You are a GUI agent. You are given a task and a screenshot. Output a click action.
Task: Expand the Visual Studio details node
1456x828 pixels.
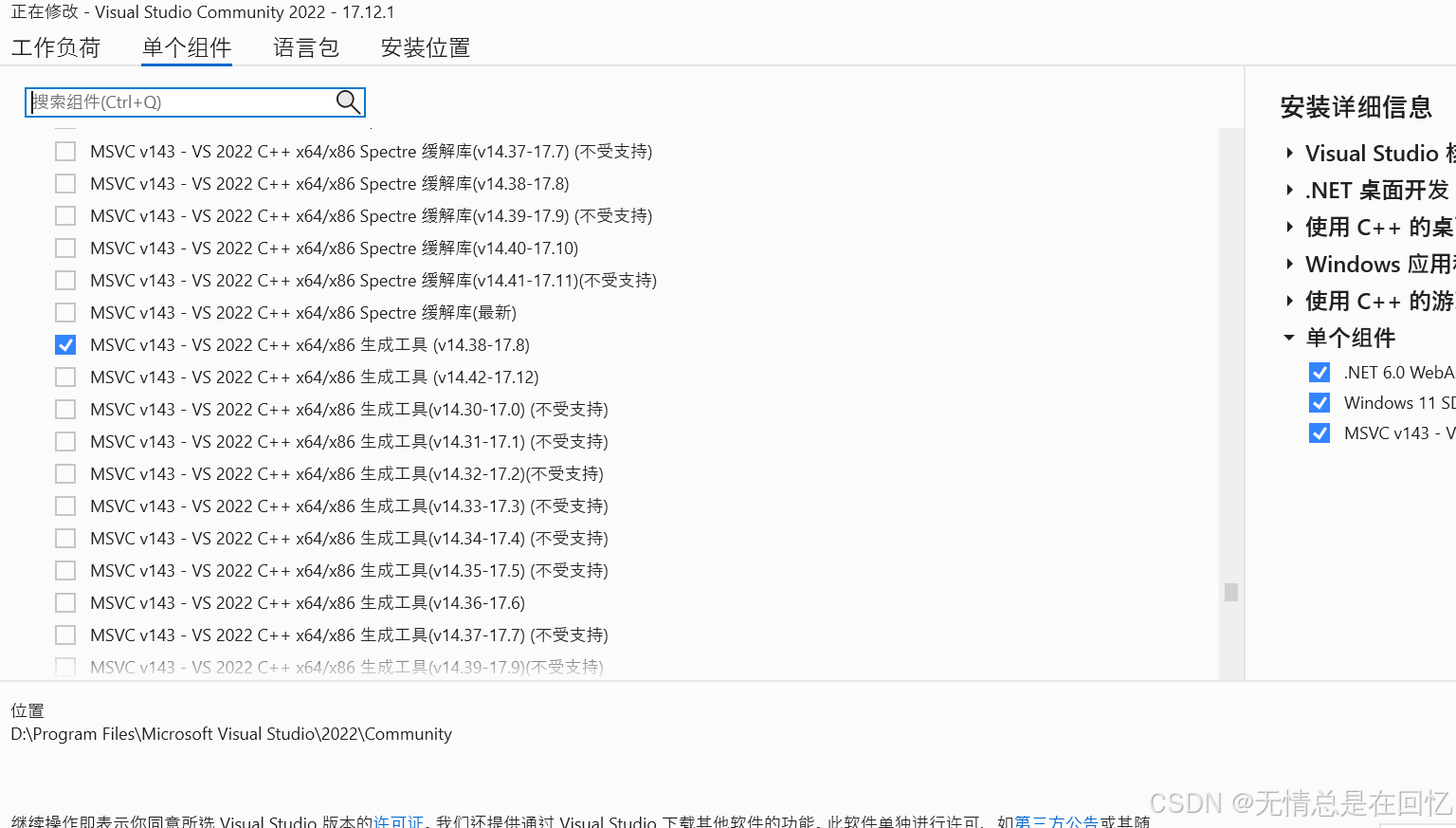tap(1289, 153)
